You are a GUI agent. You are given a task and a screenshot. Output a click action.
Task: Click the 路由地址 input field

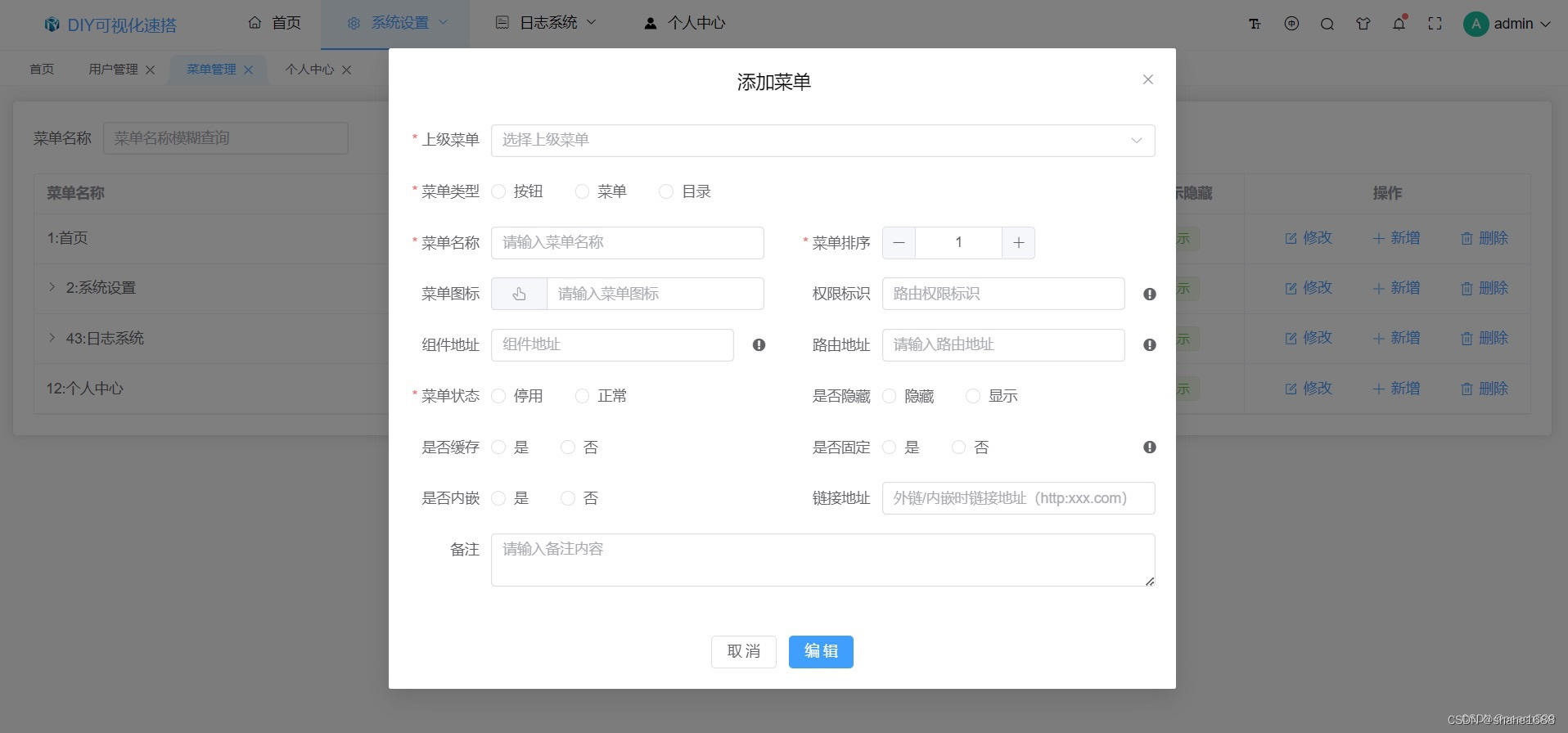pos(1003,345)
